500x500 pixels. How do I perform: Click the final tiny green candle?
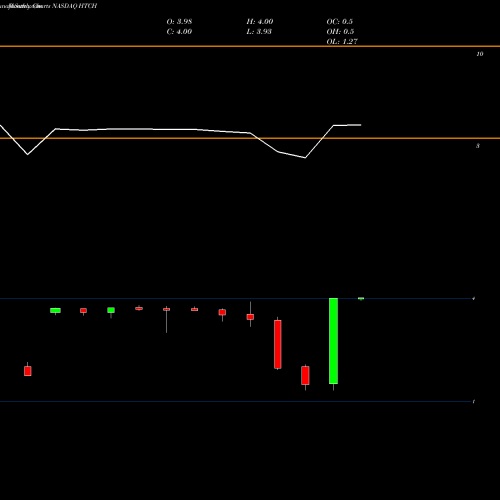[361, 298]
